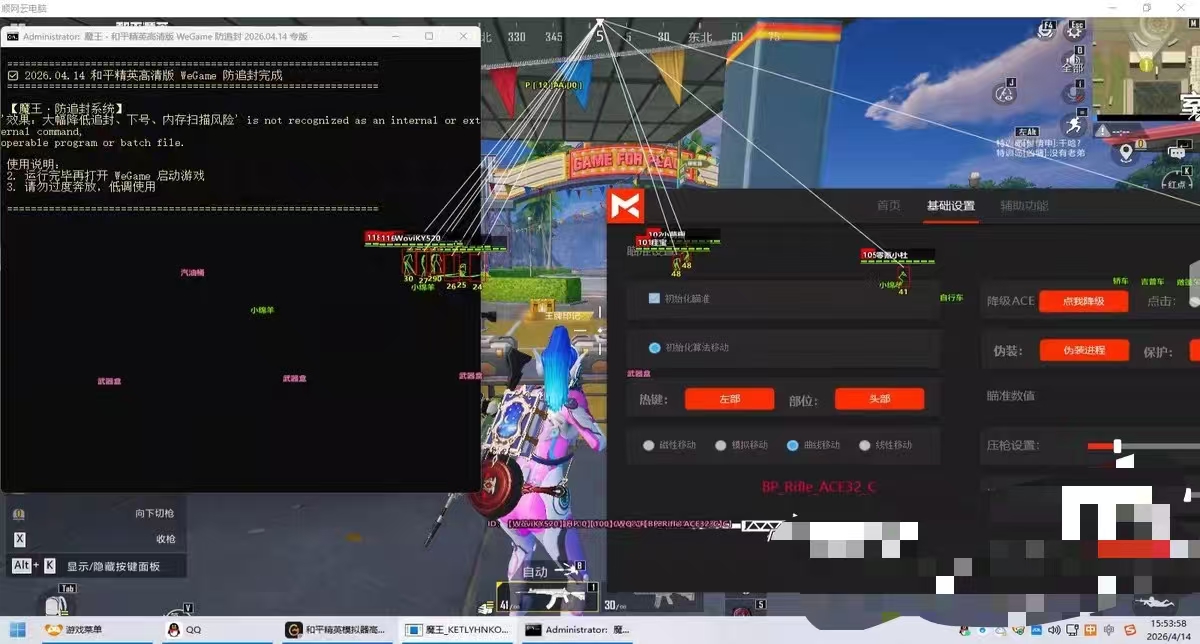Minimize the Administrator console window

(395, 36)
